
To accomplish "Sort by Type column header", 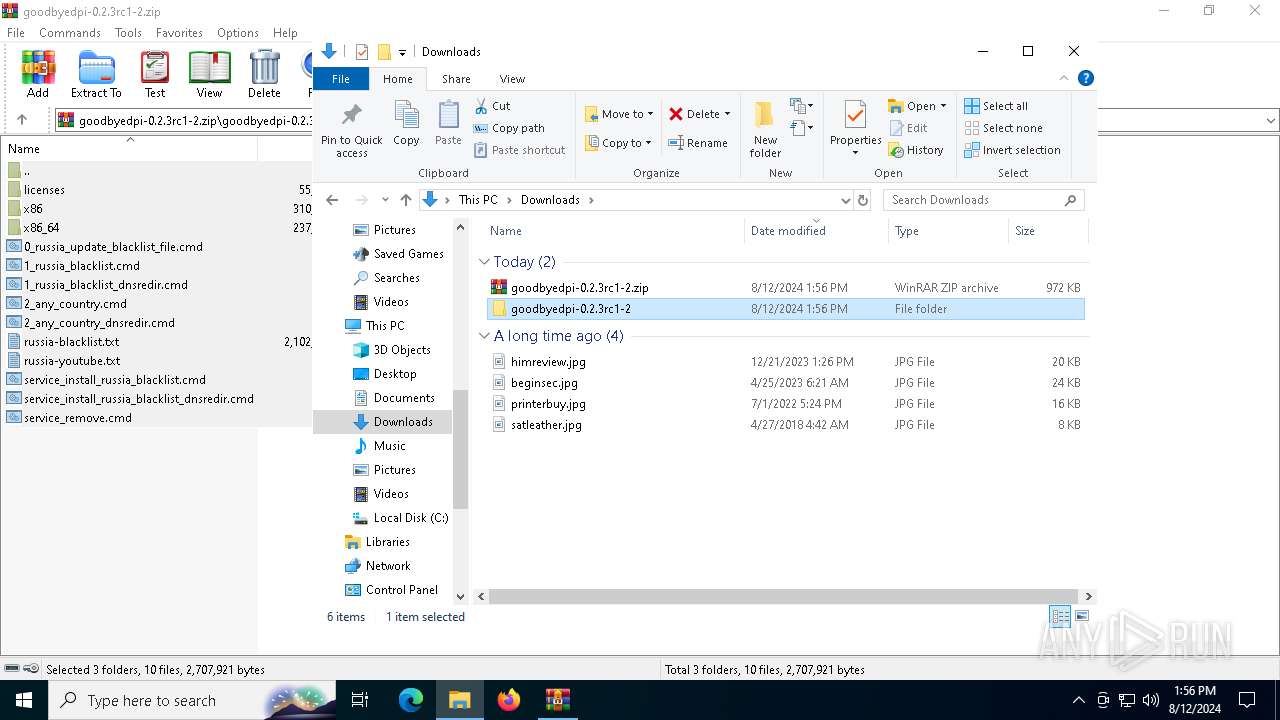I will point(949,231).
